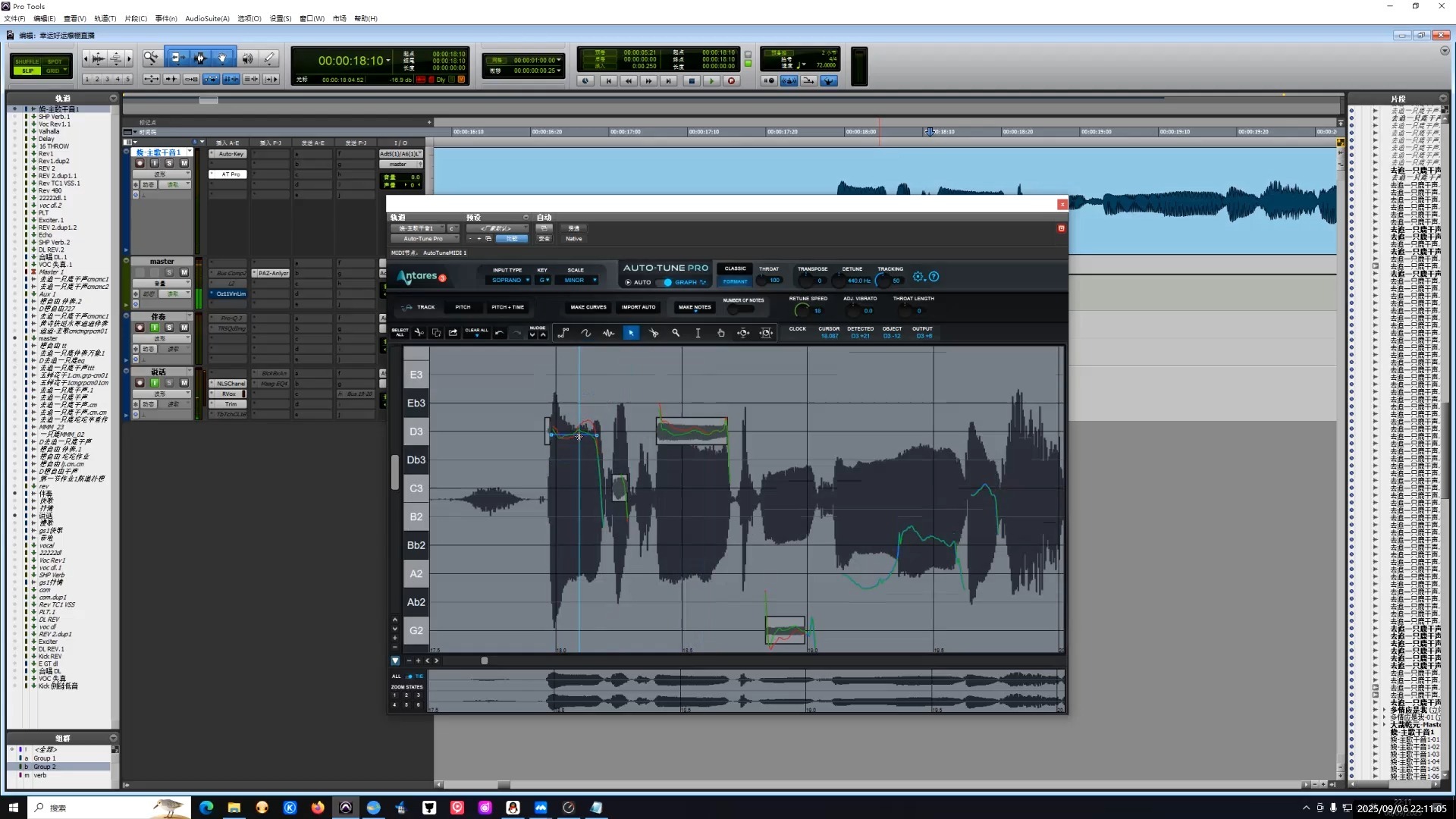Open the Auto-Tune Clear All dropdown
1456x819 pixels.
click(476, 333)
